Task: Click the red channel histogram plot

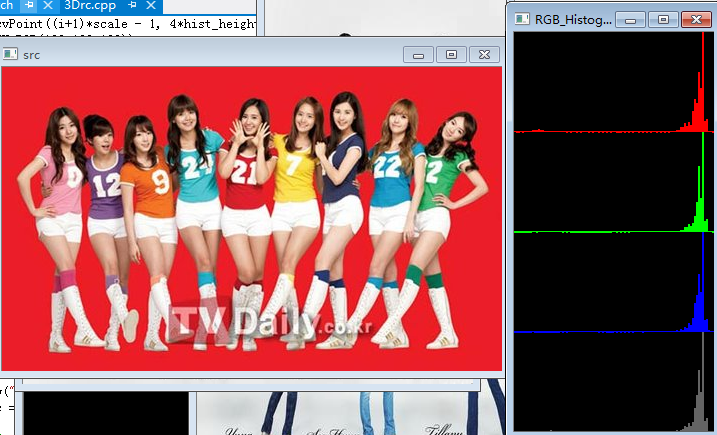Action: pyautogui.click(x=614, y=82)
